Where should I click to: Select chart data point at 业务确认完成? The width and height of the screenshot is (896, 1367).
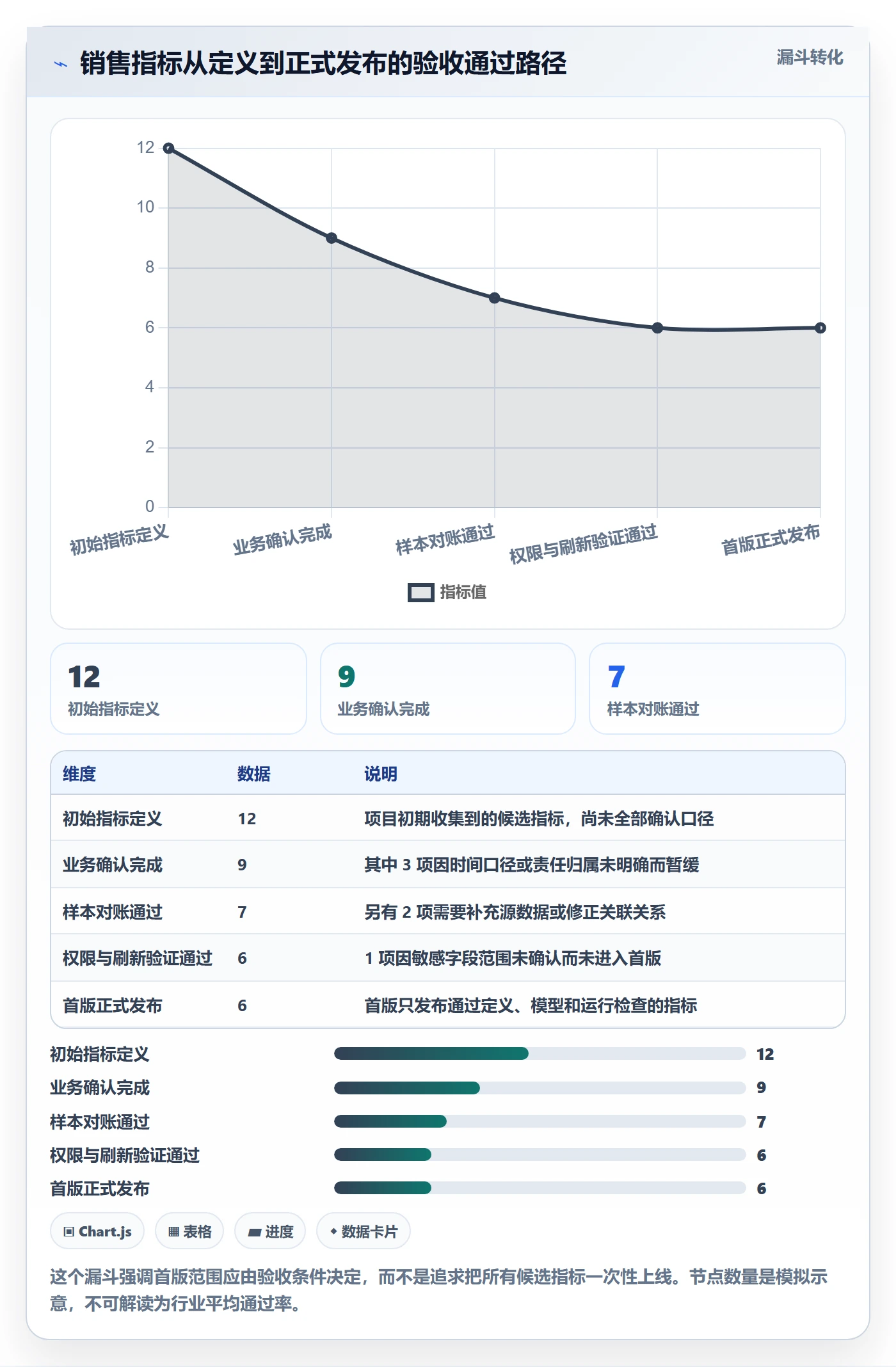(332, 238)
